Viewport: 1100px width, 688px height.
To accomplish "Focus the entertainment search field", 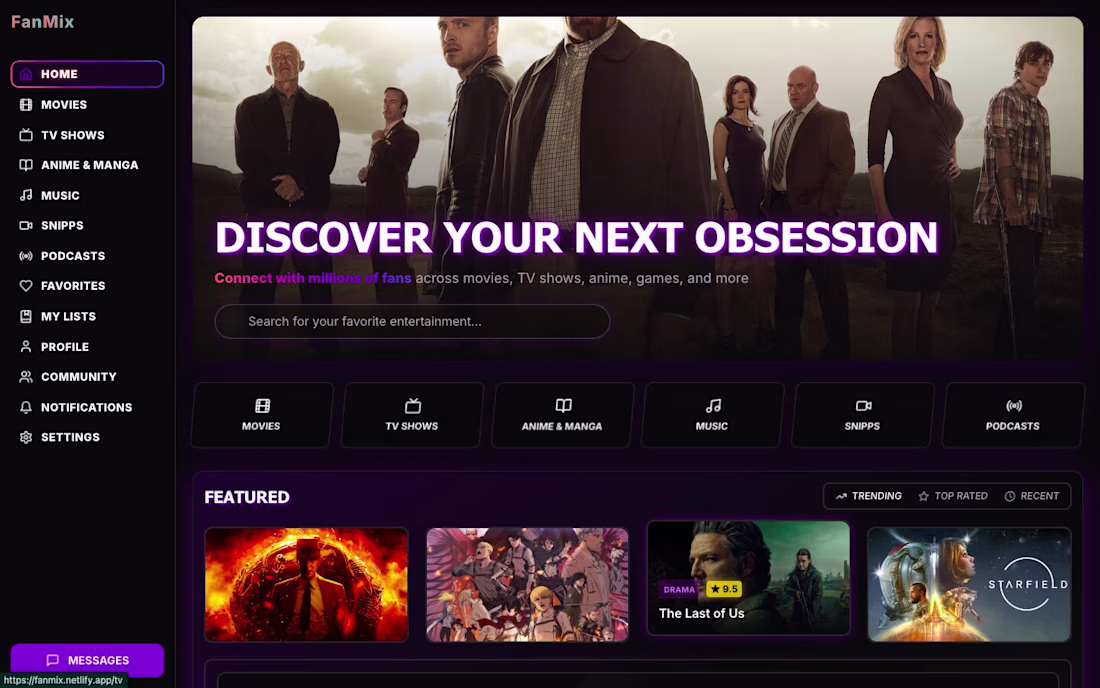I will click(412, 321).
